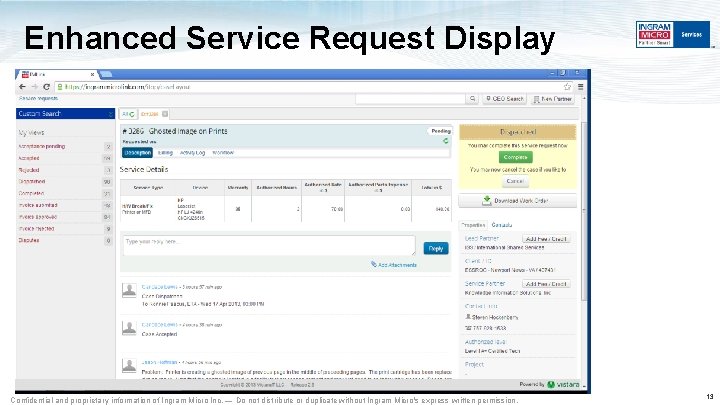Open the Accepted view in My Views

pyautogui.click(x=29, y=158)
